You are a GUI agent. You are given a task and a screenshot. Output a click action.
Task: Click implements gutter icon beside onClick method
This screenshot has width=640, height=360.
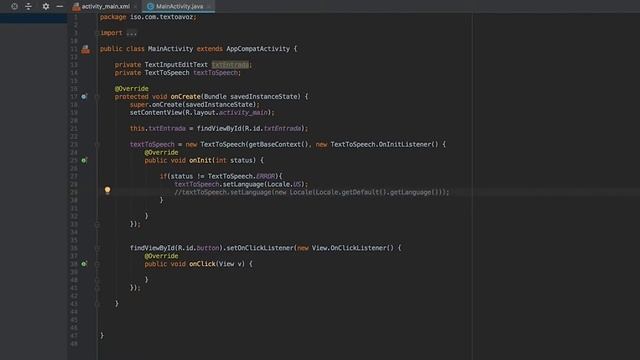pyautogui.click(x=84, y=264)
